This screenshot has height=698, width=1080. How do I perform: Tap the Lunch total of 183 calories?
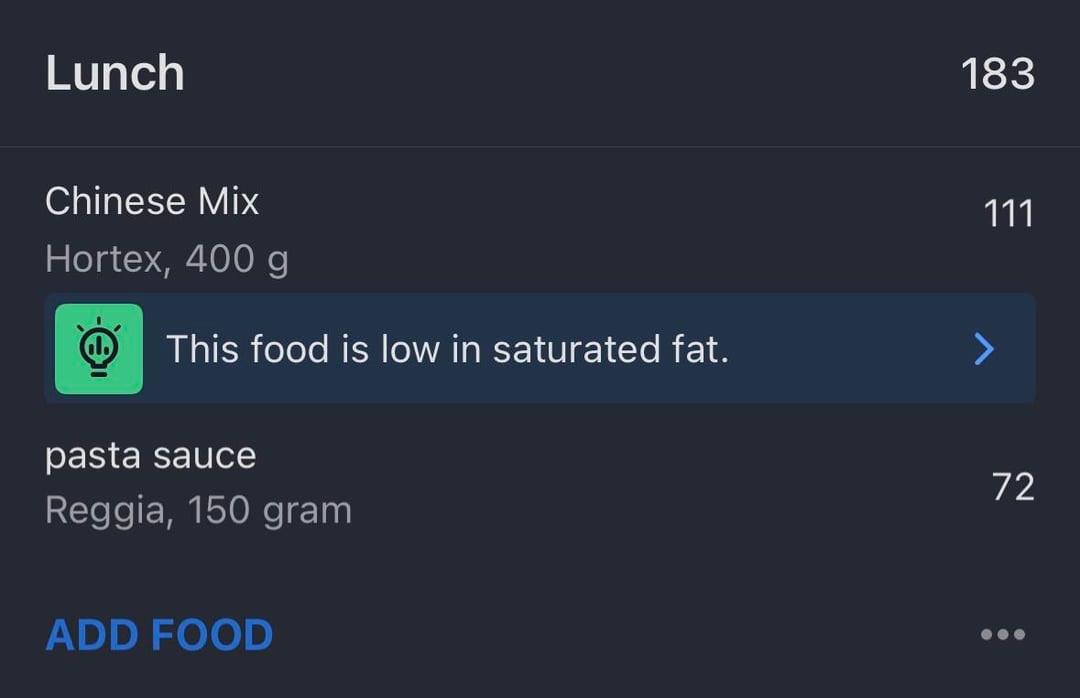point(997,74)
